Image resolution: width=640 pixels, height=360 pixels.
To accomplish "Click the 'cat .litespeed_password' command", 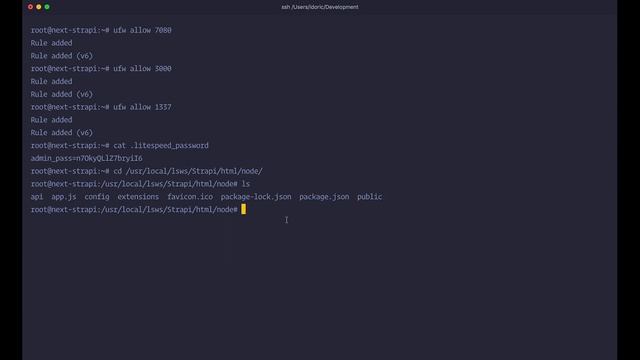I will point(161,145).
